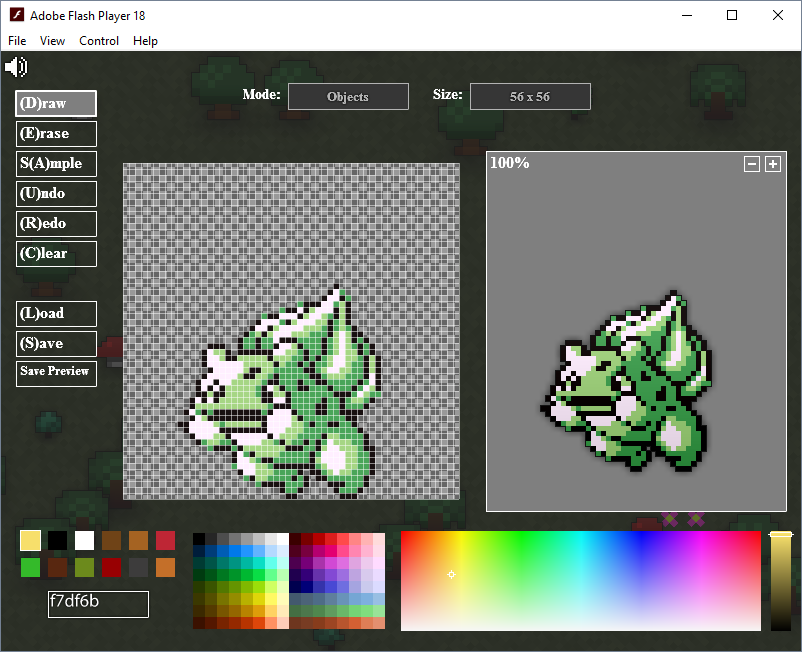Open the Help menu
Viewport: 802px width, 652px height.
[x=145, y=41]
